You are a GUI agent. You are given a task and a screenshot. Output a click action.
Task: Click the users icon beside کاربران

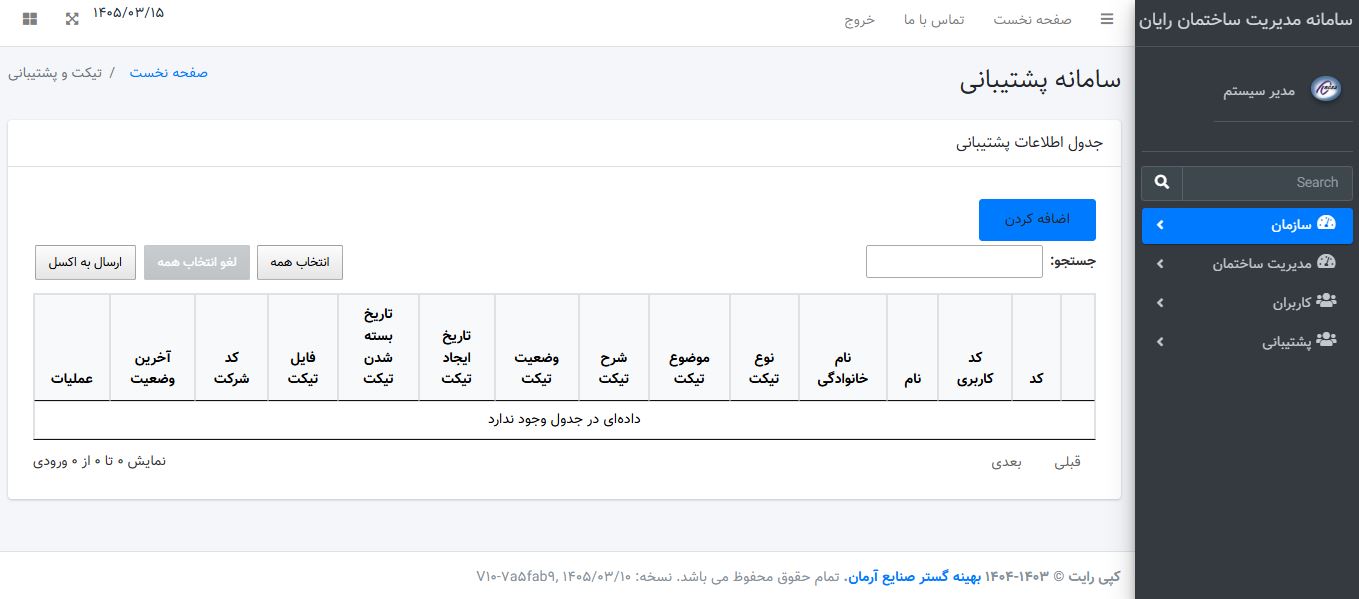[x=1326, y=300]
